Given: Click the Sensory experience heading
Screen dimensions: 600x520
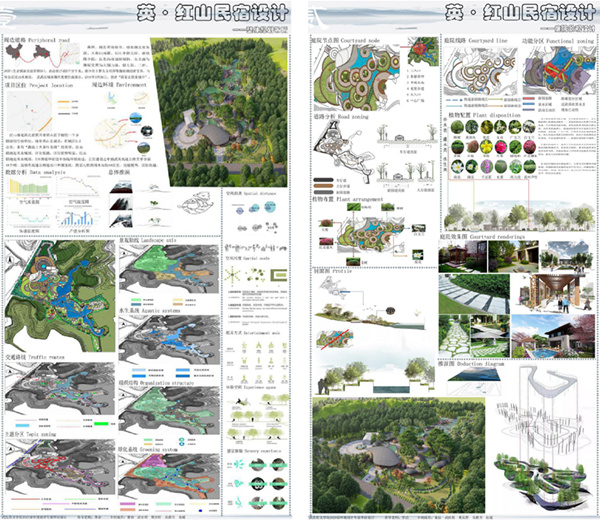Looking at the screenshot, I should tap(254, 451).
